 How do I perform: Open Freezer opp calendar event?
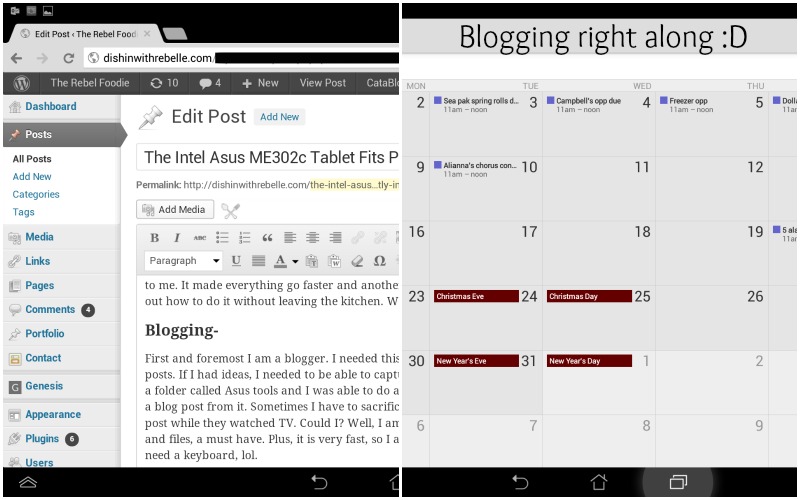click(687, 105)
